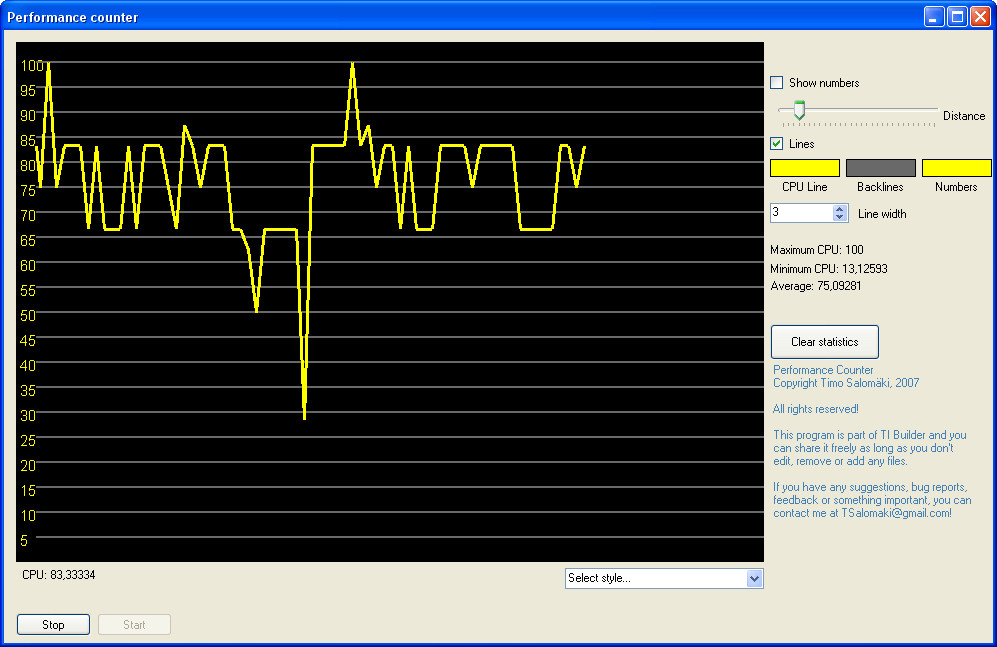Stop the performance counter
Screen dimensions: 997x647
(53, 625)
